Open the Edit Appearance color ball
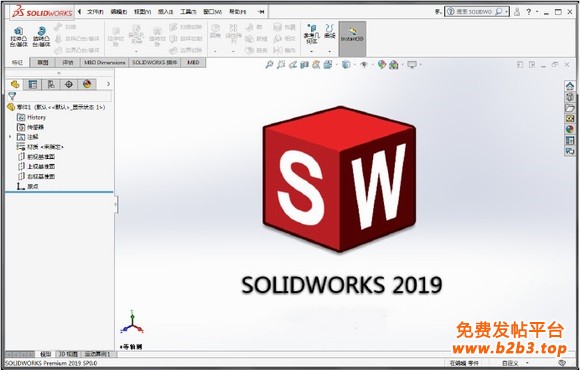The height and width of the screenshot is (370, 580). point(381,65)
